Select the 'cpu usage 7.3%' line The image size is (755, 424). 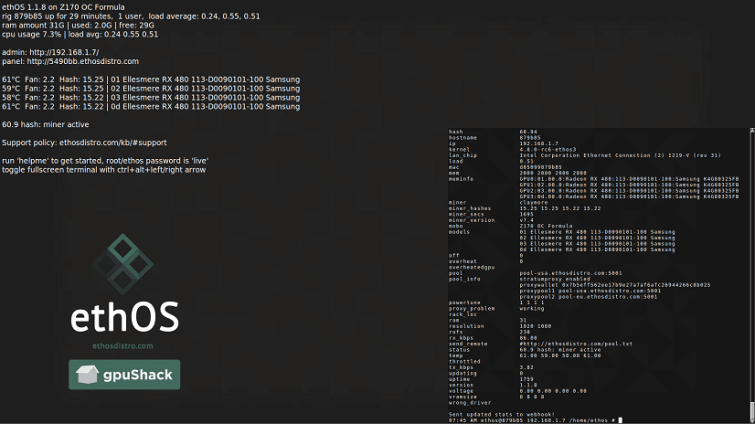point(80,34)
